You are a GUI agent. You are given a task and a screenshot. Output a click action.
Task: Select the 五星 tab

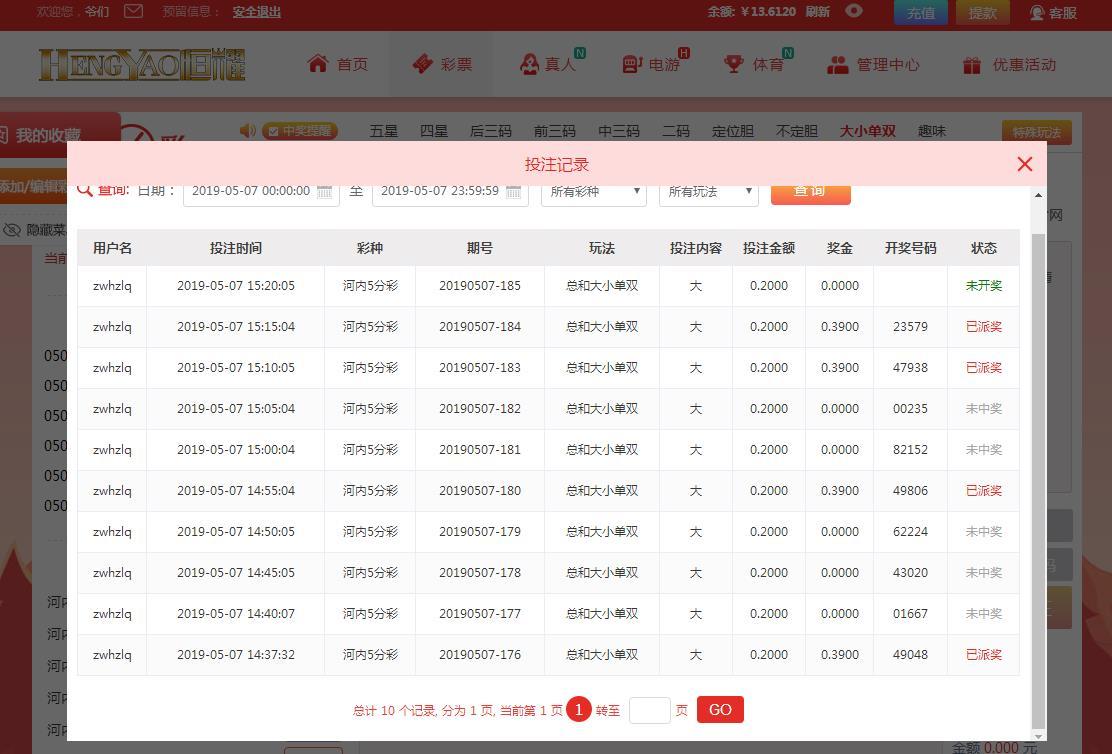[384, 131]
